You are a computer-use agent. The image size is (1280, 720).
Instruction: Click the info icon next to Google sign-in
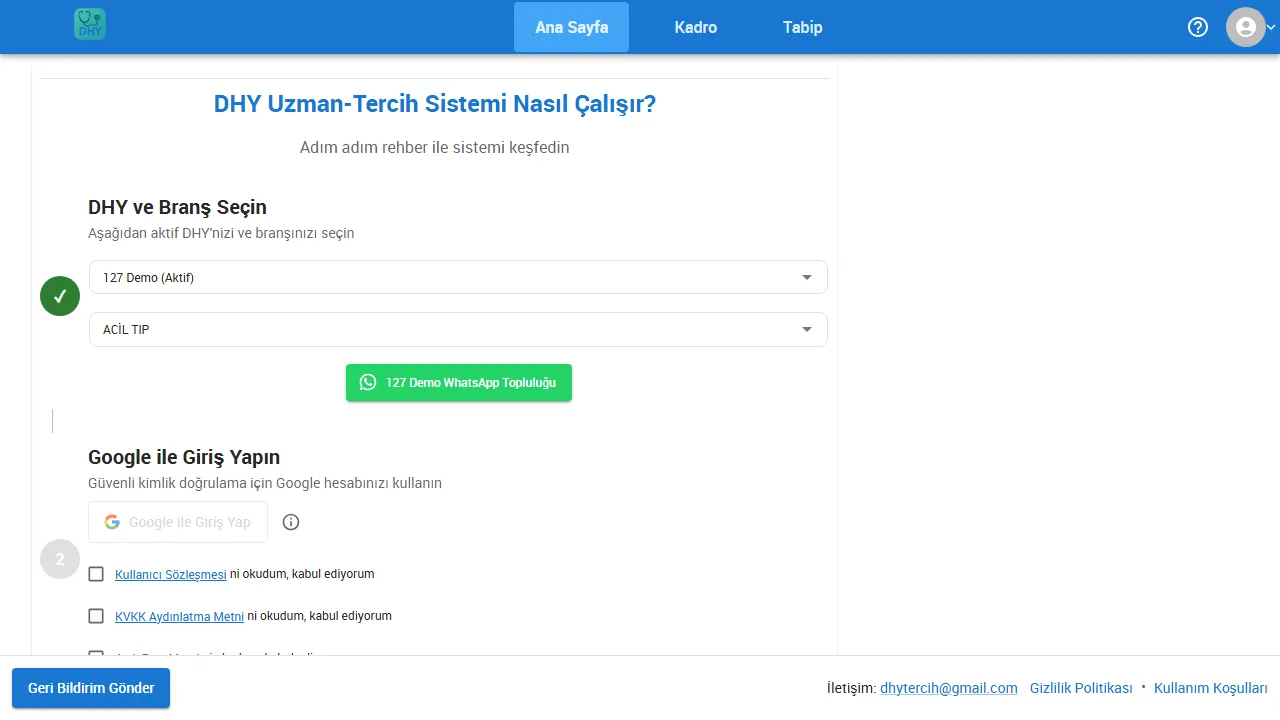point(290,521)
